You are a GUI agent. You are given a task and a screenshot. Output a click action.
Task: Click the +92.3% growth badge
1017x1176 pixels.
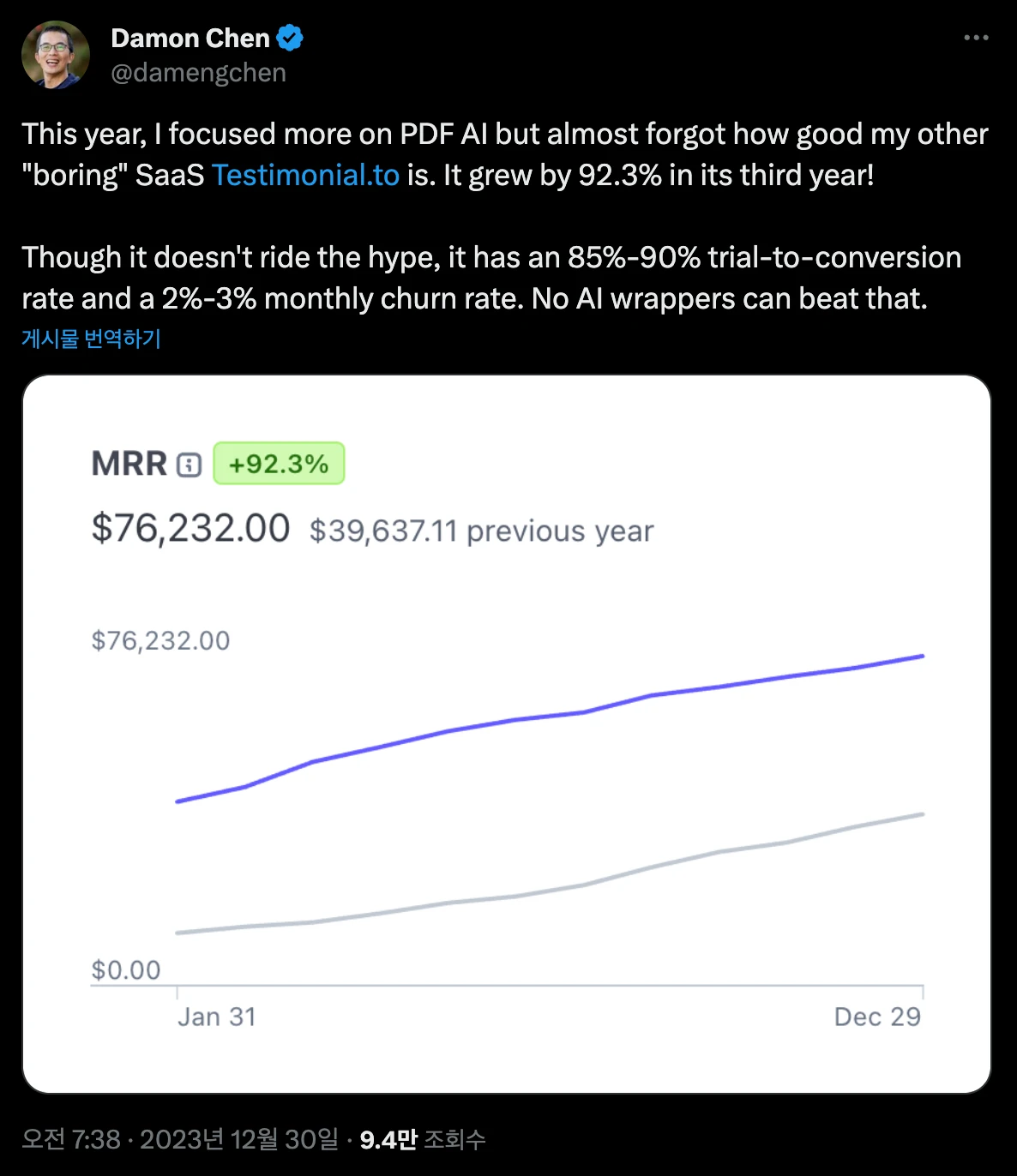(x=279, y=464)
